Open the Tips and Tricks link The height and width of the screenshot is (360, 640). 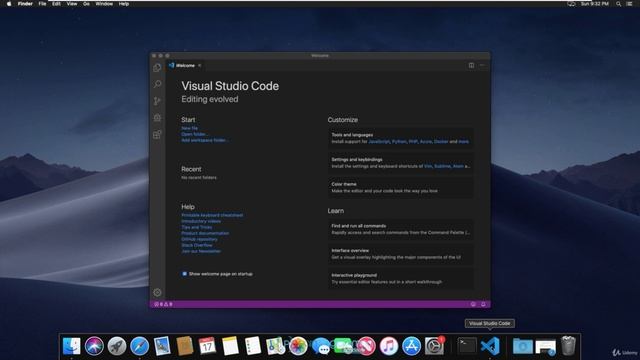[197, 227]
